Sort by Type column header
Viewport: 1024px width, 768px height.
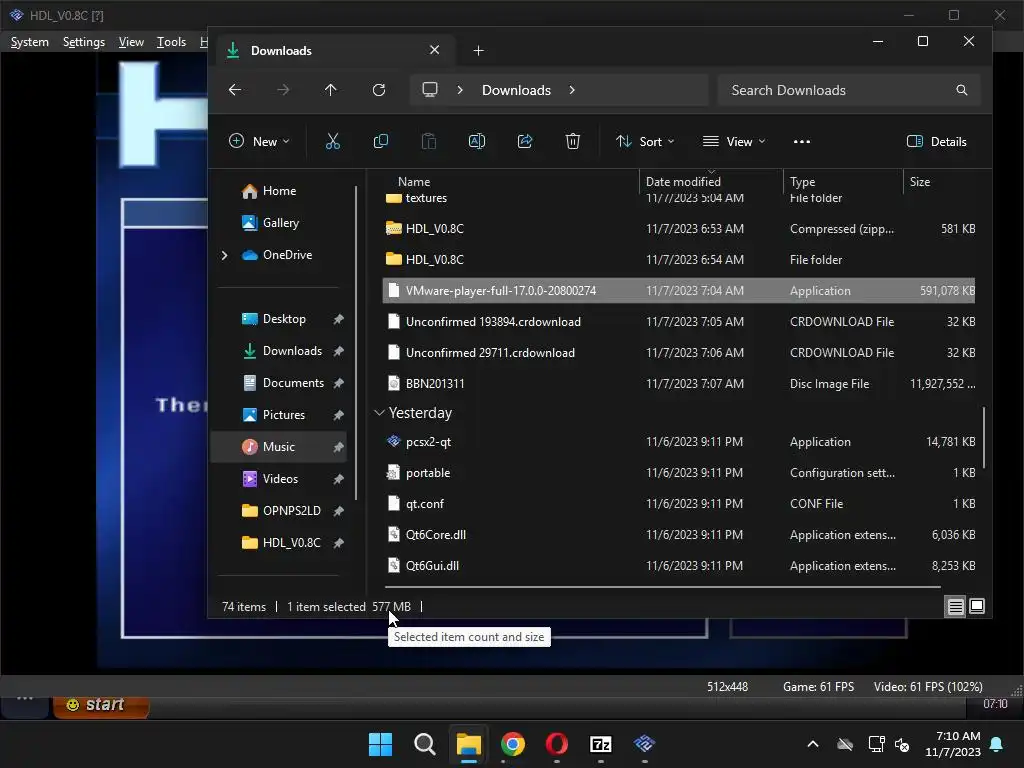point(803,182)
